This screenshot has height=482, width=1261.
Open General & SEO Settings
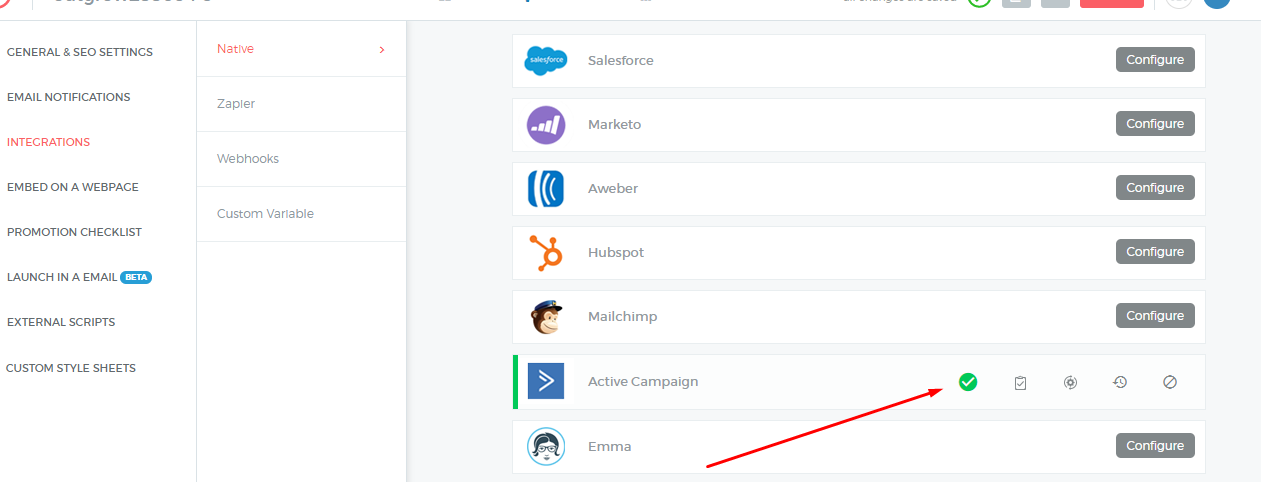pos(80,52)
